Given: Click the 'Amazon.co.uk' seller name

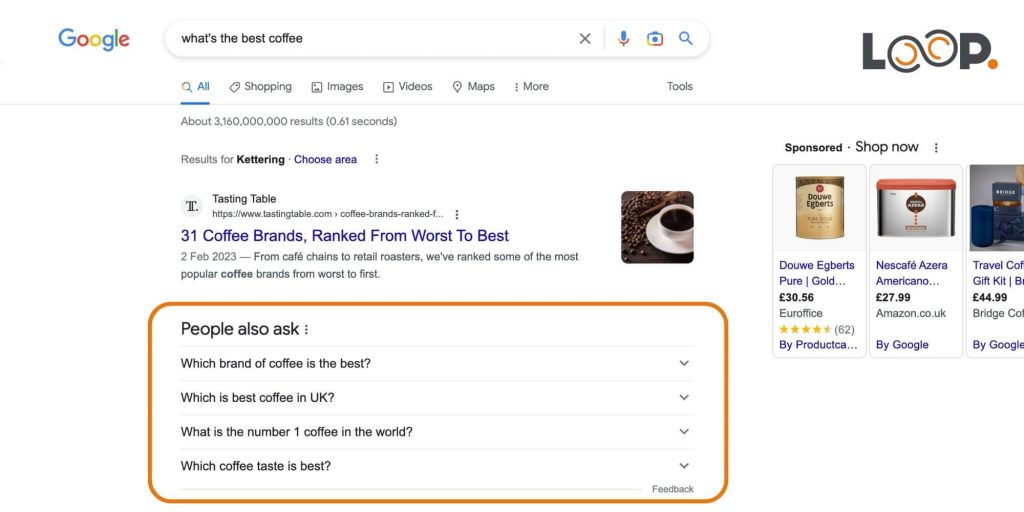Looking at the screenshot, I should tap(910, 313).
